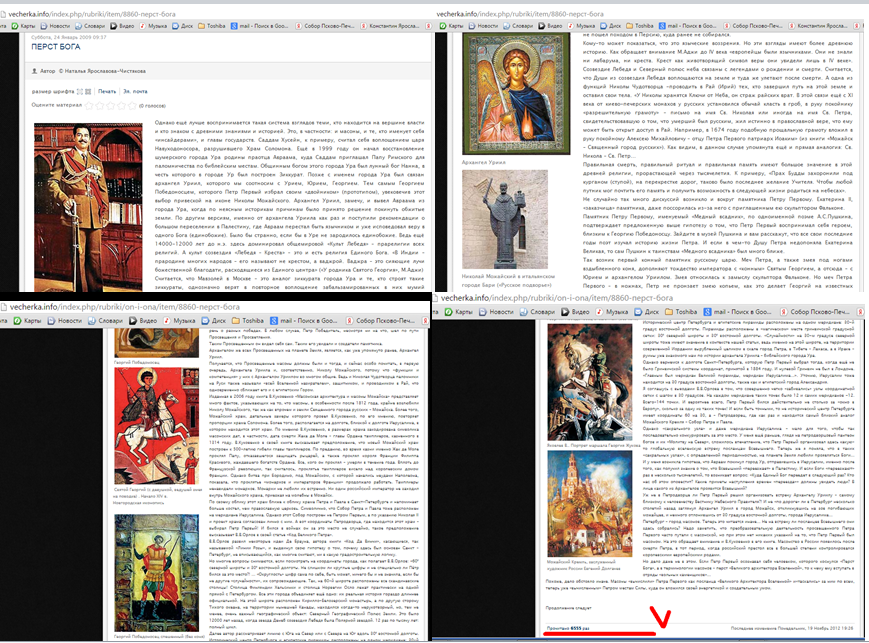Open the Диск bookmark in the top-left window
Screen dimensions: 869x643
tap(183, 26)
